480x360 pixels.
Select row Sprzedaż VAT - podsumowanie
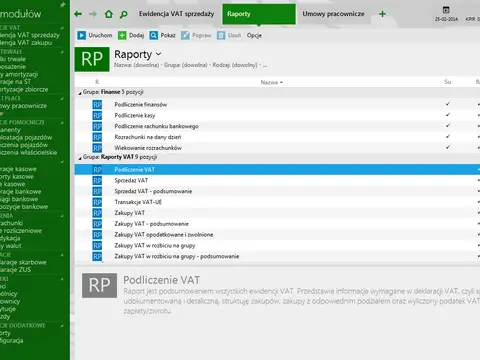[x=277, y=191]
